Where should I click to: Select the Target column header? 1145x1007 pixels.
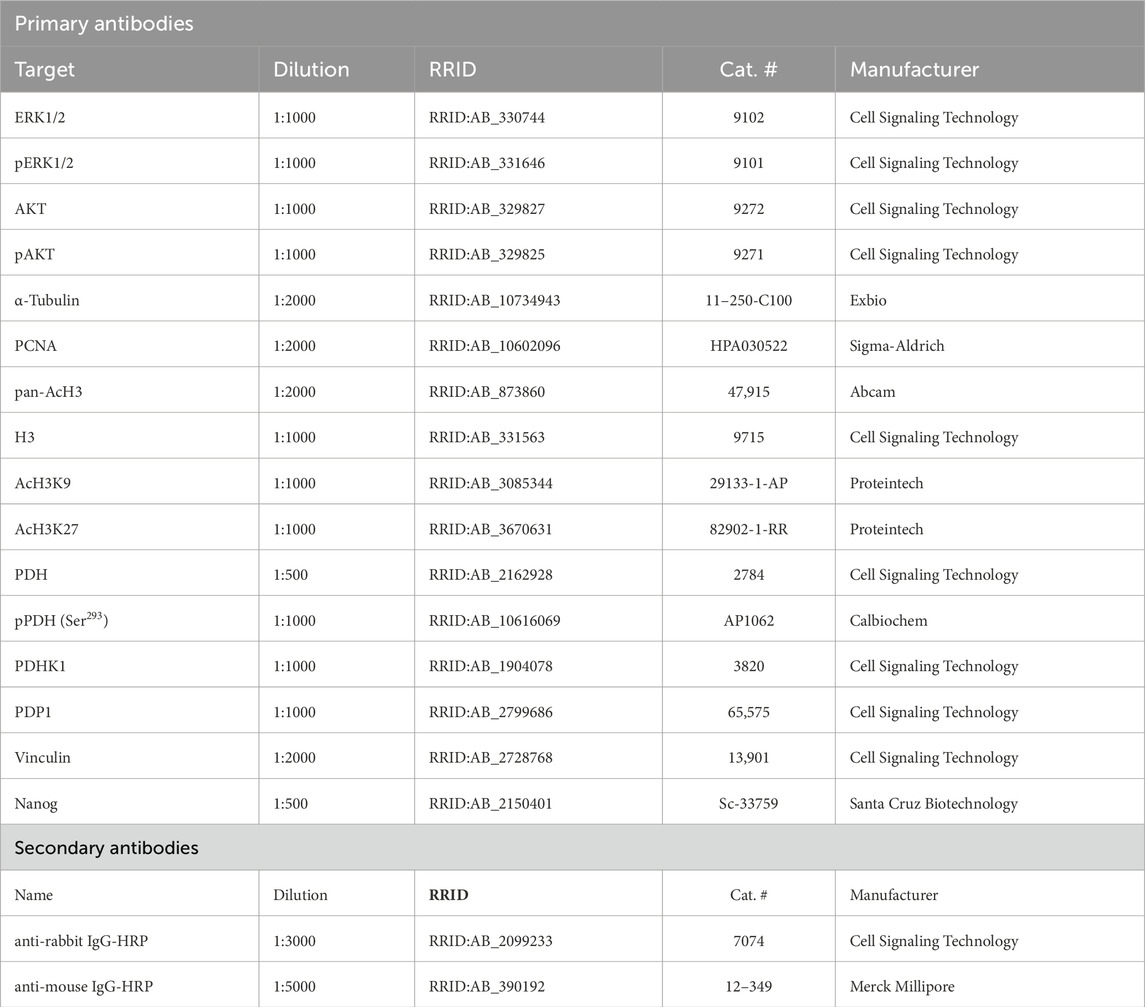pyautogui.click(x=45, y=70)
